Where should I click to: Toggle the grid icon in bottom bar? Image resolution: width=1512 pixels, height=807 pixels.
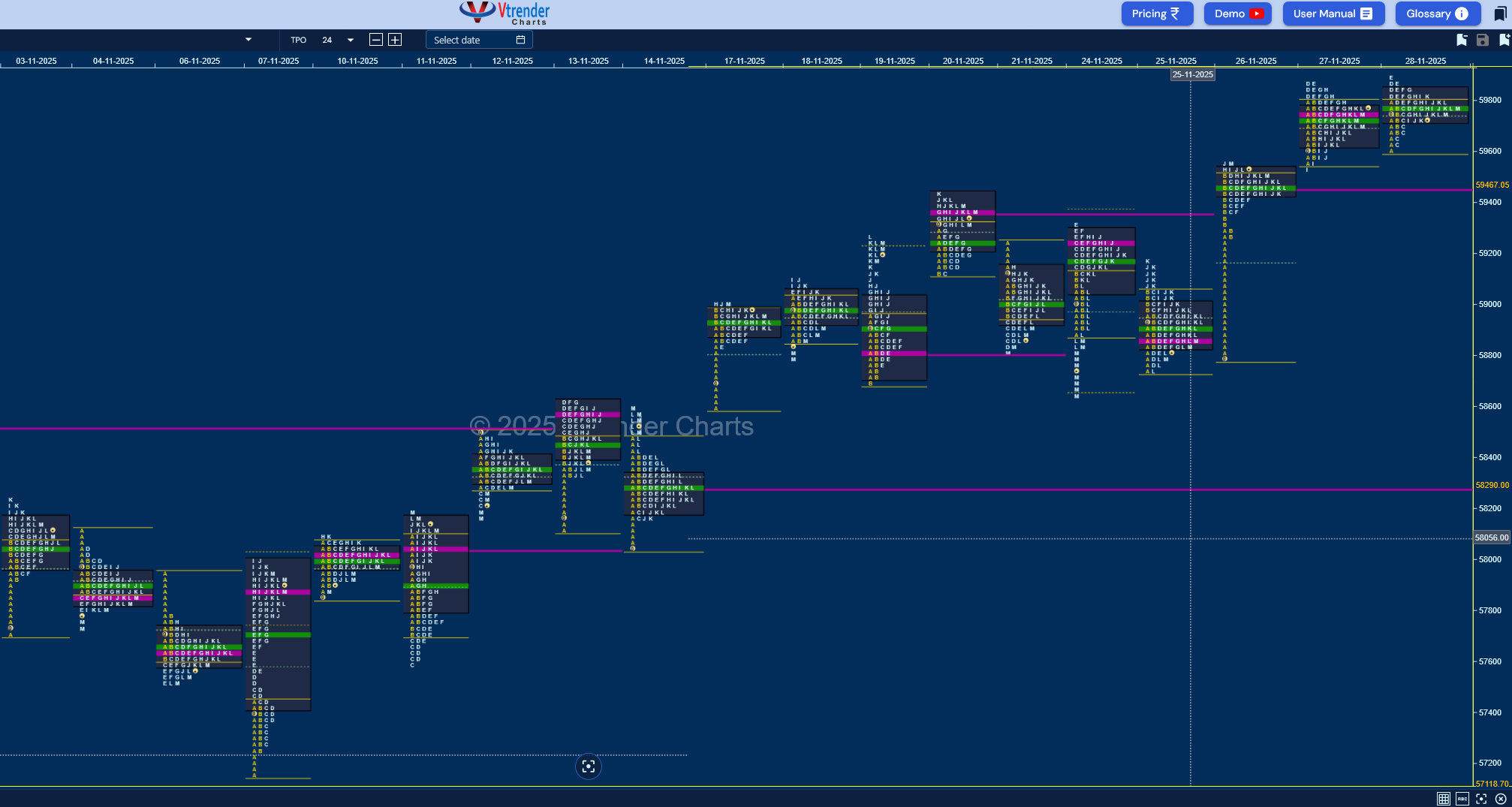coord(1443,799)
